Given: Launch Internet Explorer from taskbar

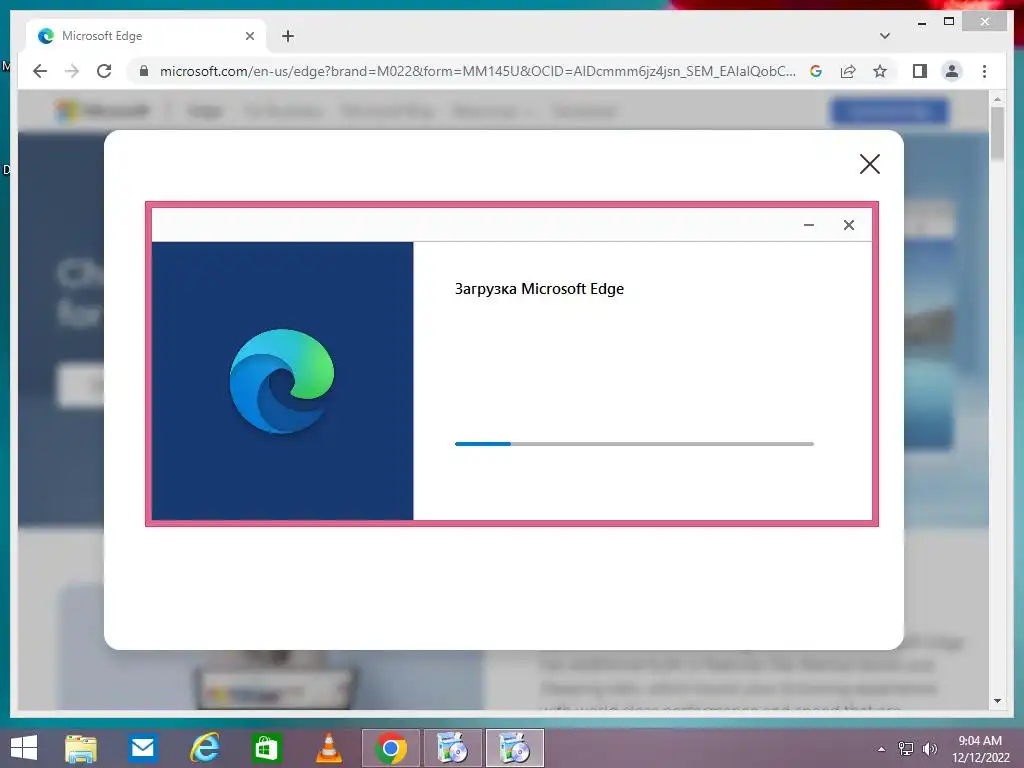Looking at the screenshot, I should click(204, 748).
